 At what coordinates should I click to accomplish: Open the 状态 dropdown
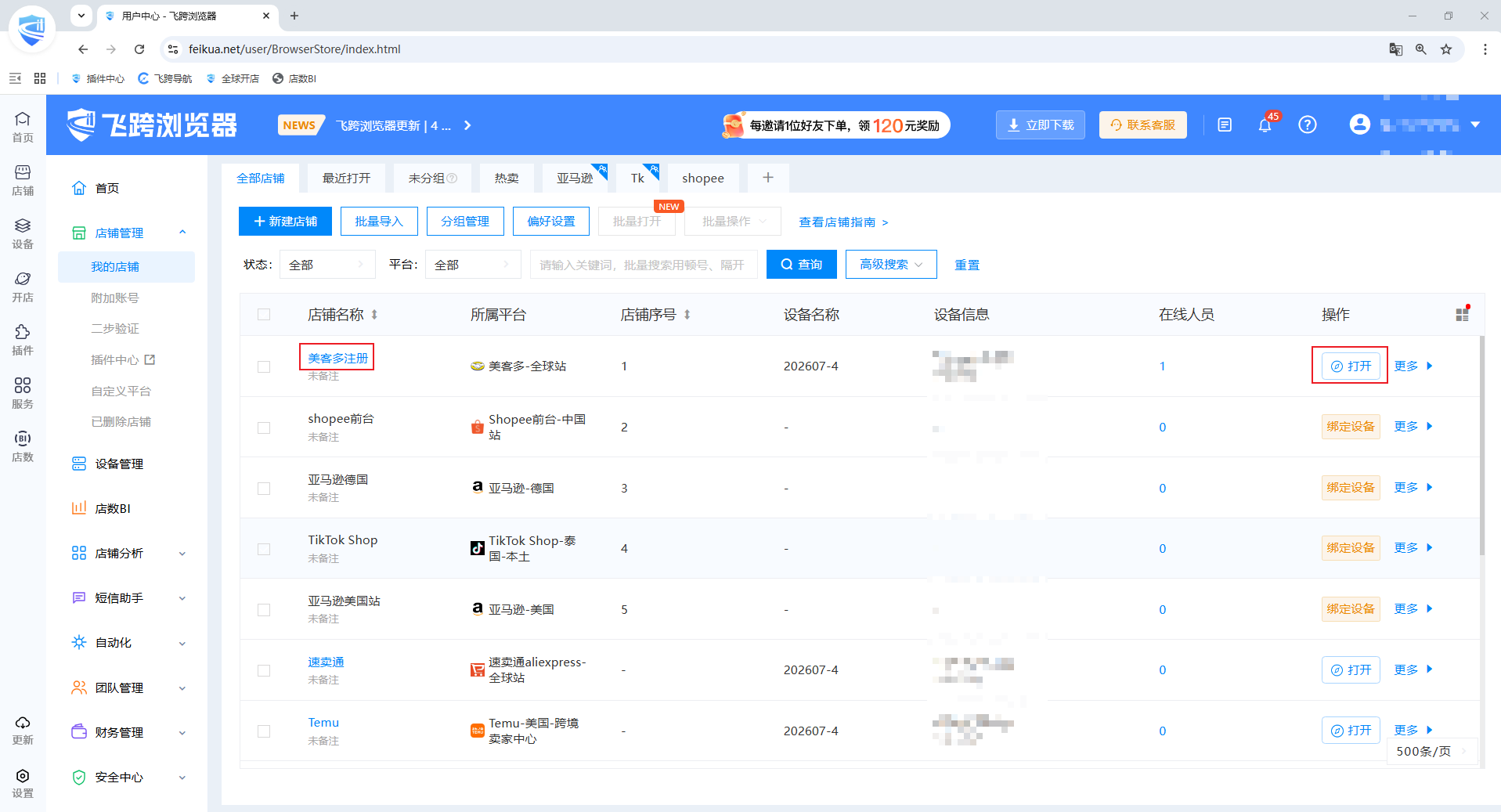click(327, 265)
